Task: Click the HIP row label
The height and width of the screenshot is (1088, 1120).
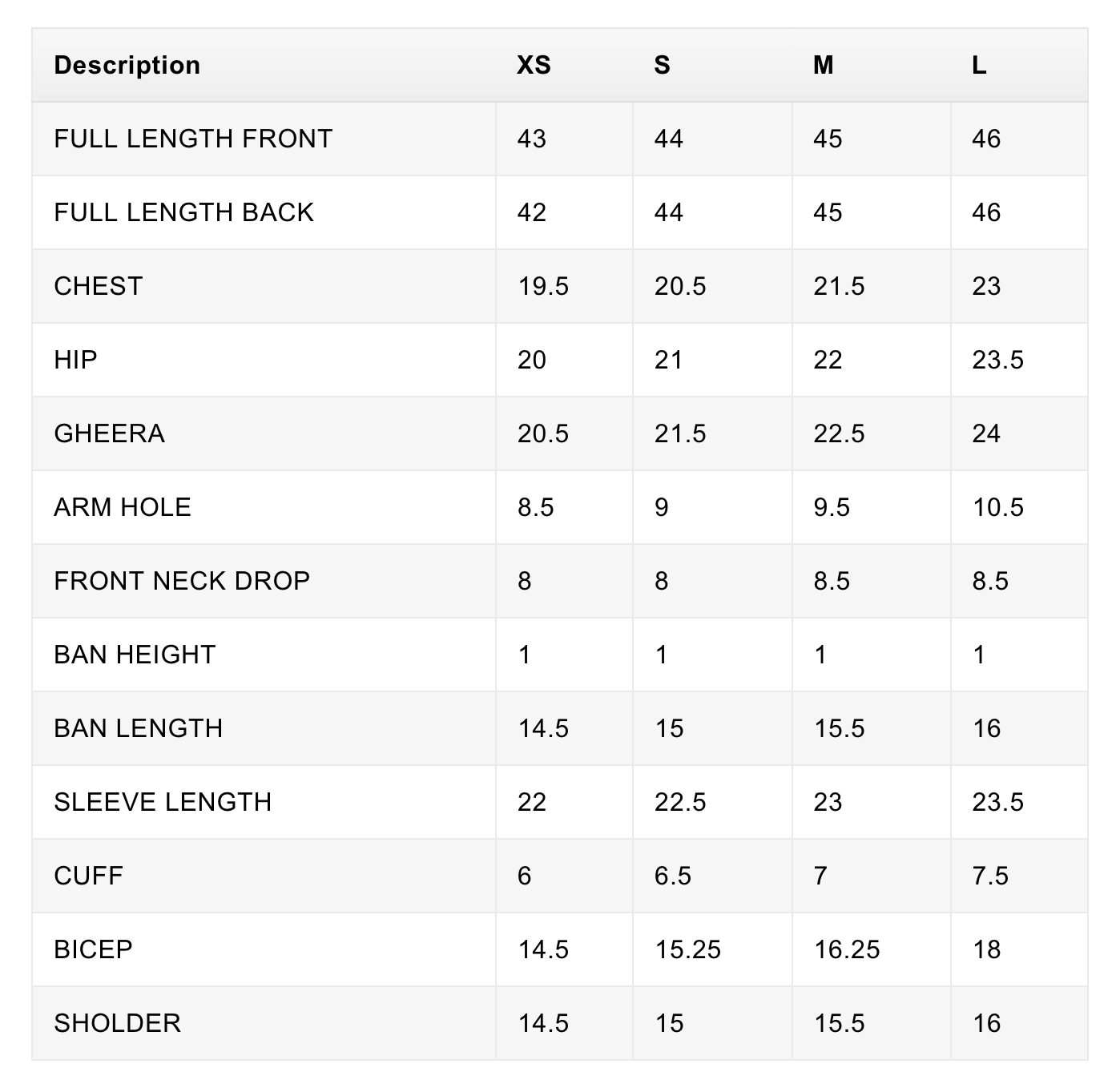Action: pos(75,360)
